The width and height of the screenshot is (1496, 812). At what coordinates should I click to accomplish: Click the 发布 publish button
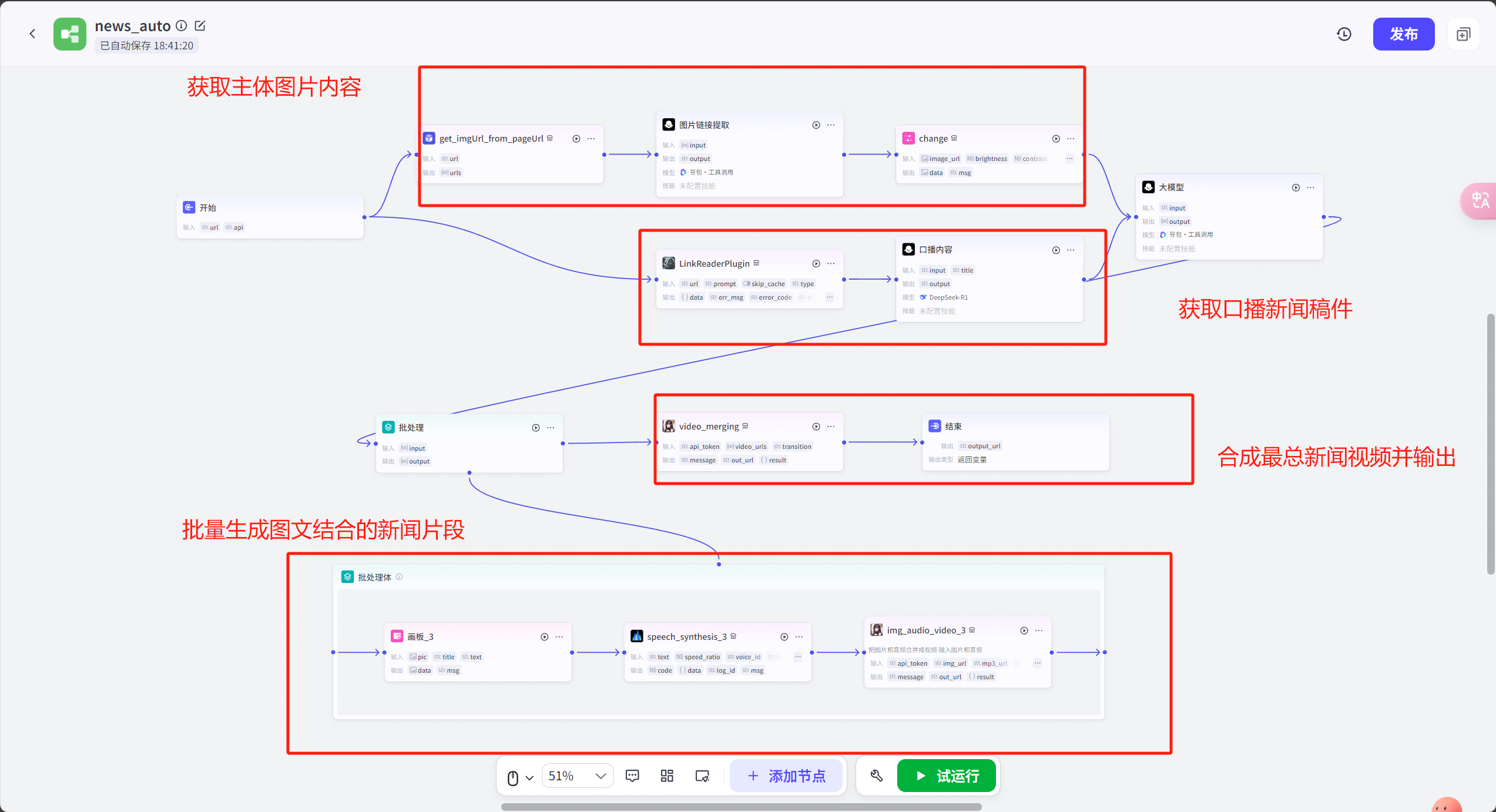click(1403, 34)
